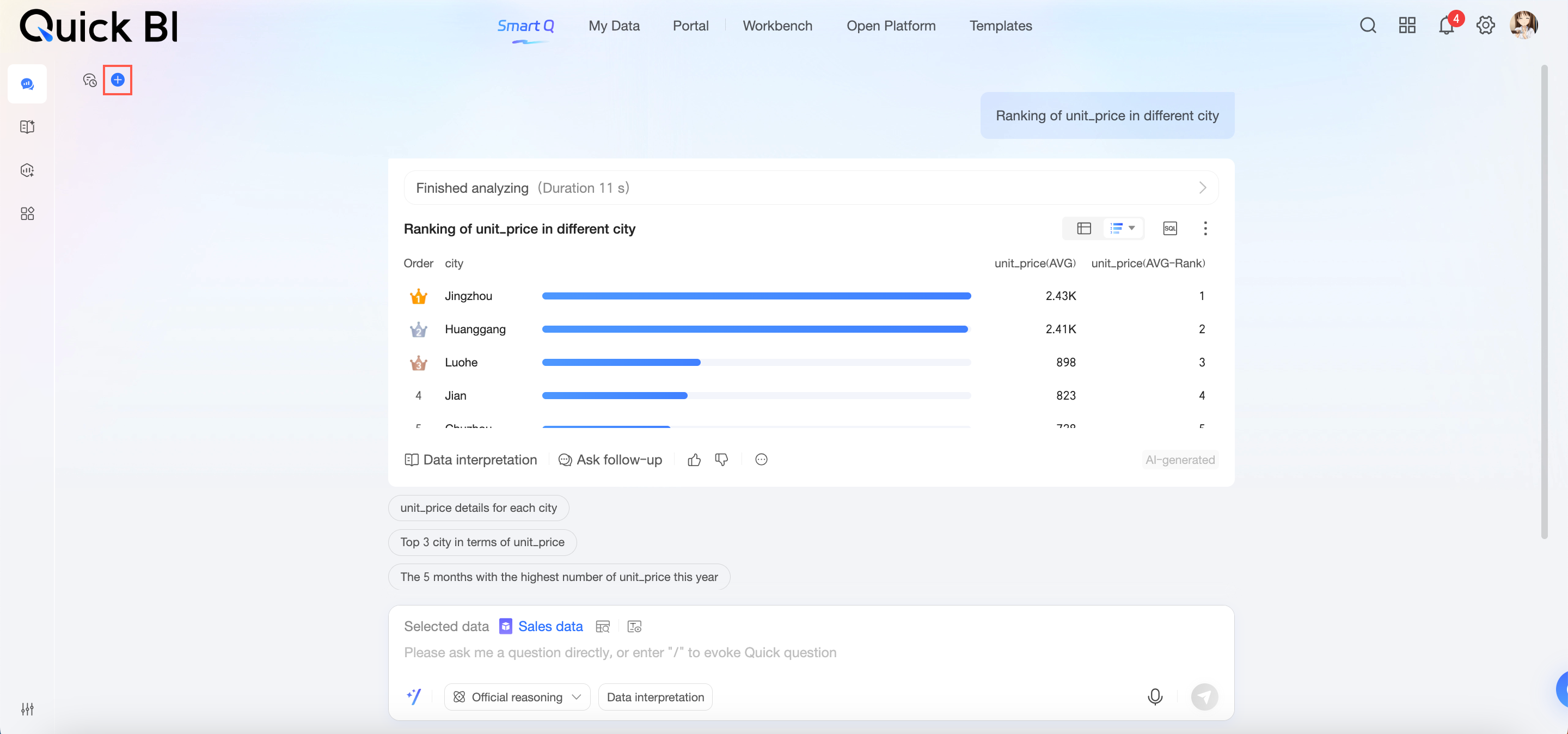Viewport: 1568px width, 734px height.
Task: Open the Workbench tab
Action: pyautogui.click(x=777, y=26)
